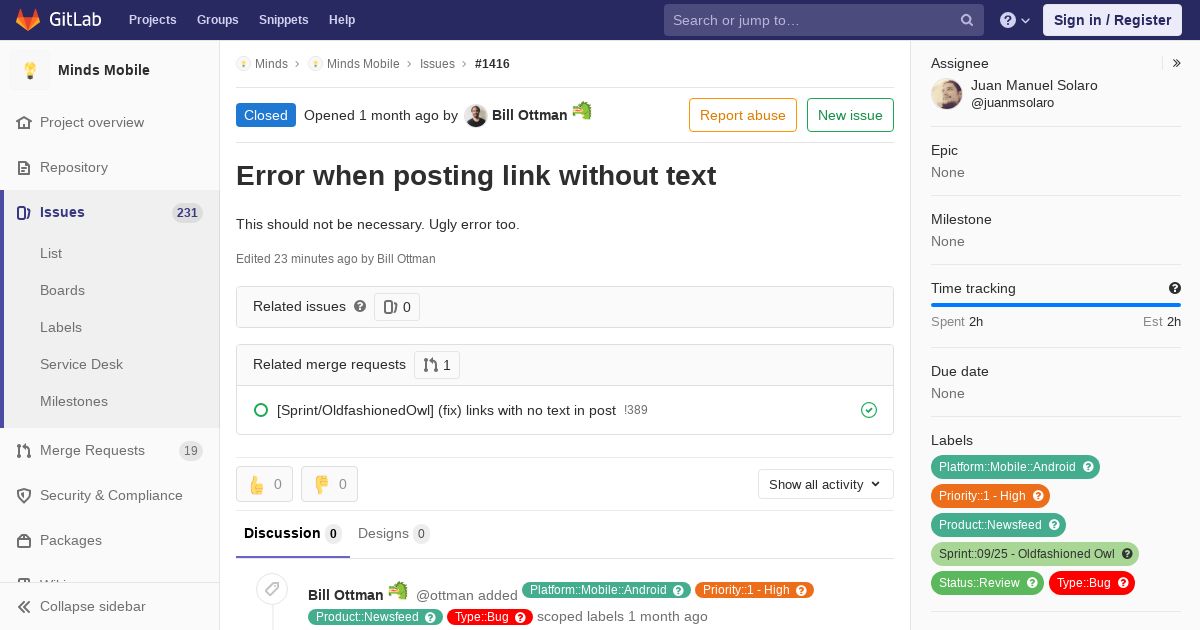The height and width of the screenshot is (630, 1200).
Task: Click help icon on Platform::Mobile::Android sidebar label
Action: click(1088, 467)
